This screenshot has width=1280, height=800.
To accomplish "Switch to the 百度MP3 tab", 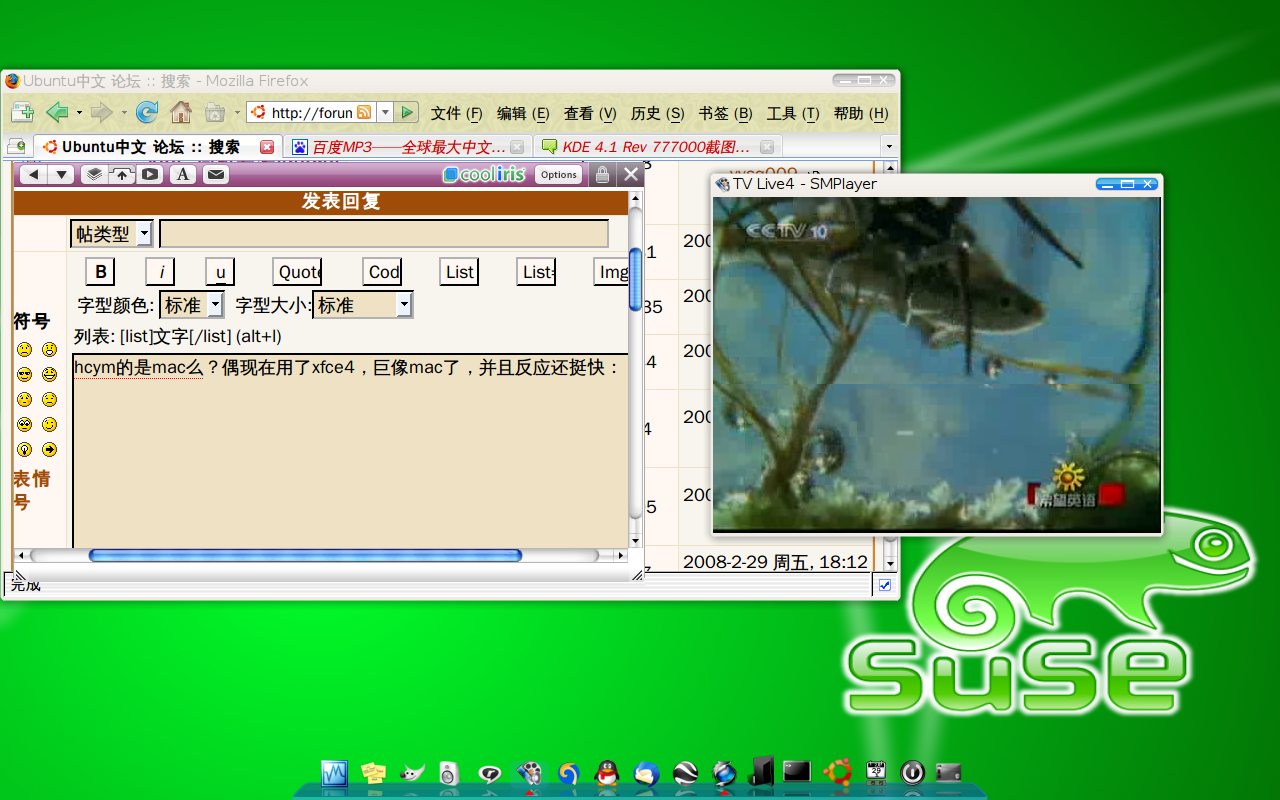I will (408, 147).
